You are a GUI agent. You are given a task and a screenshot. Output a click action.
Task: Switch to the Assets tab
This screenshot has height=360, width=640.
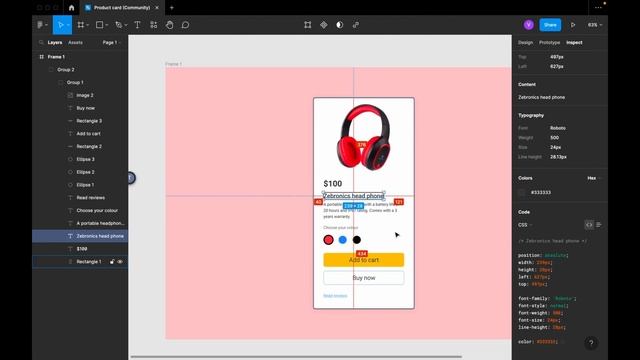(75, 42)
